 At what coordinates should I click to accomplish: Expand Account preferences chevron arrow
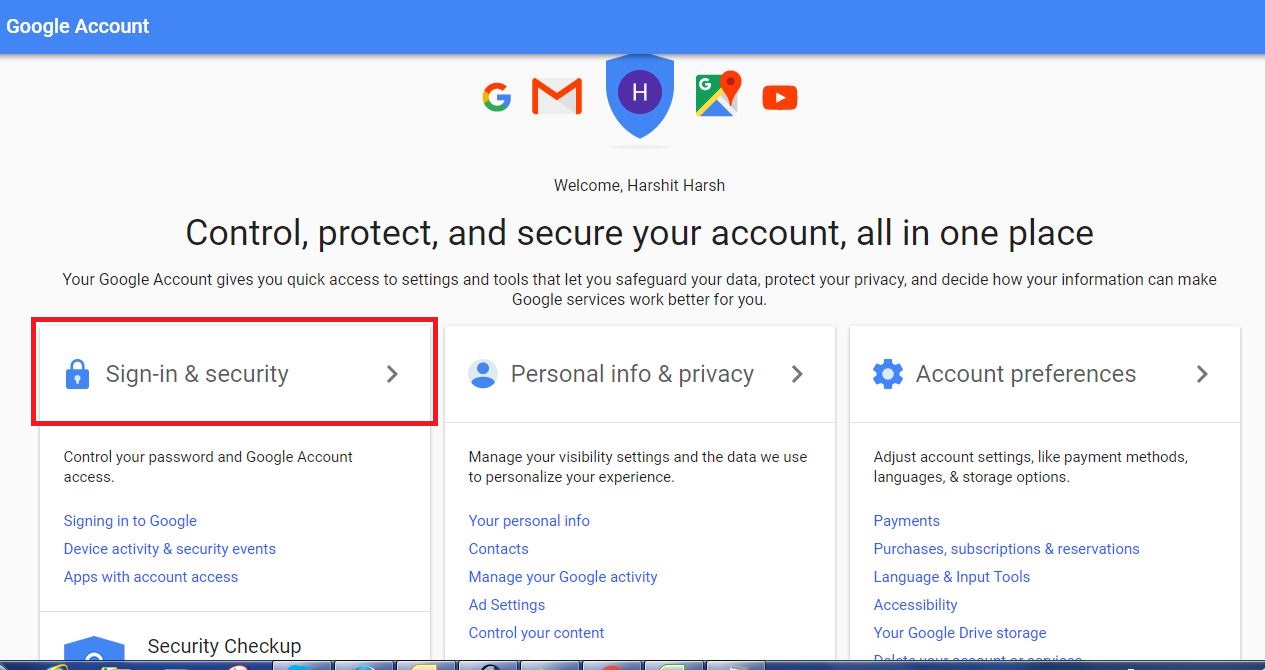1202,374
